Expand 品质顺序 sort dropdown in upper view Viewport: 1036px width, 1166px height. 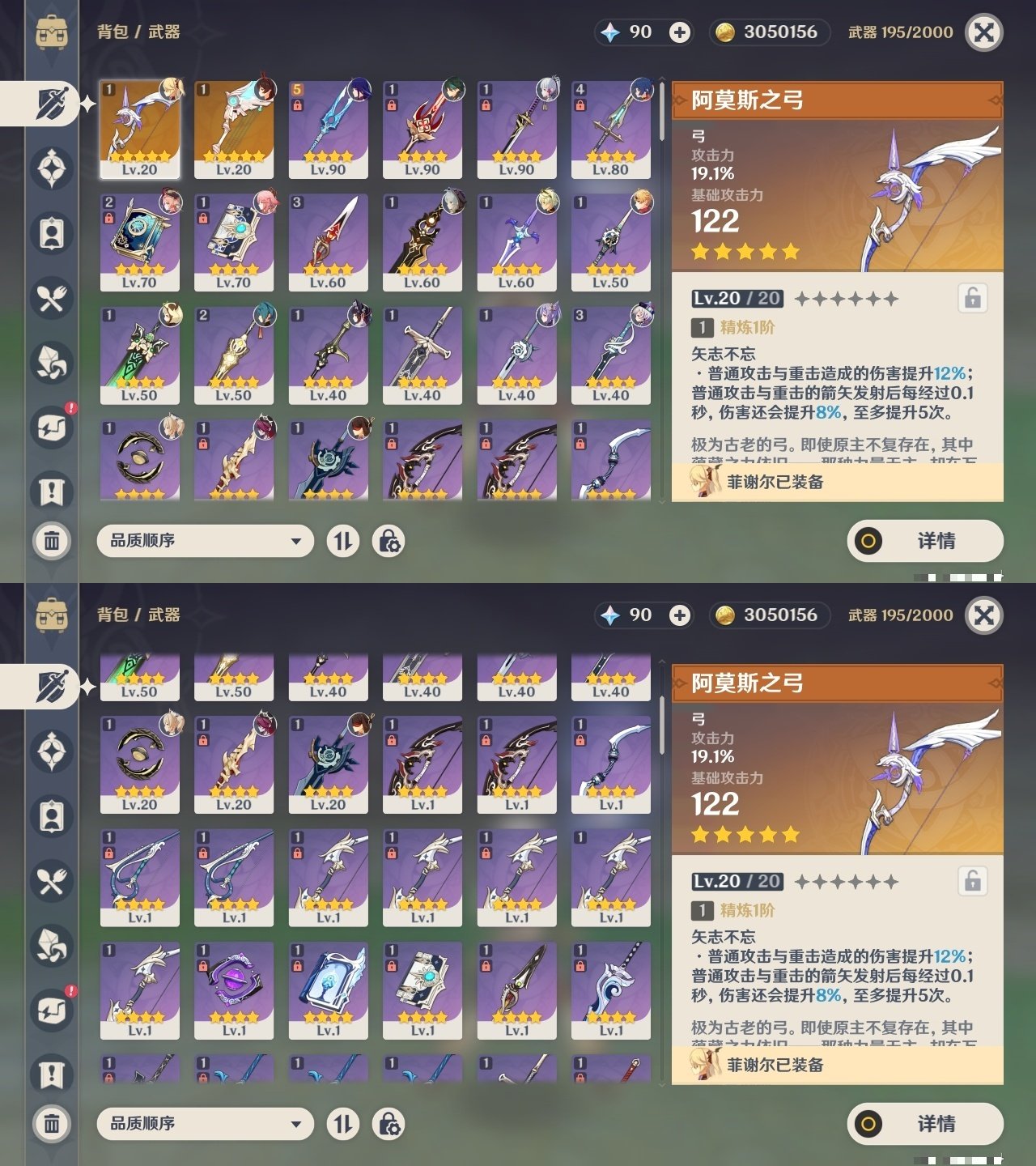click(206, 541)
